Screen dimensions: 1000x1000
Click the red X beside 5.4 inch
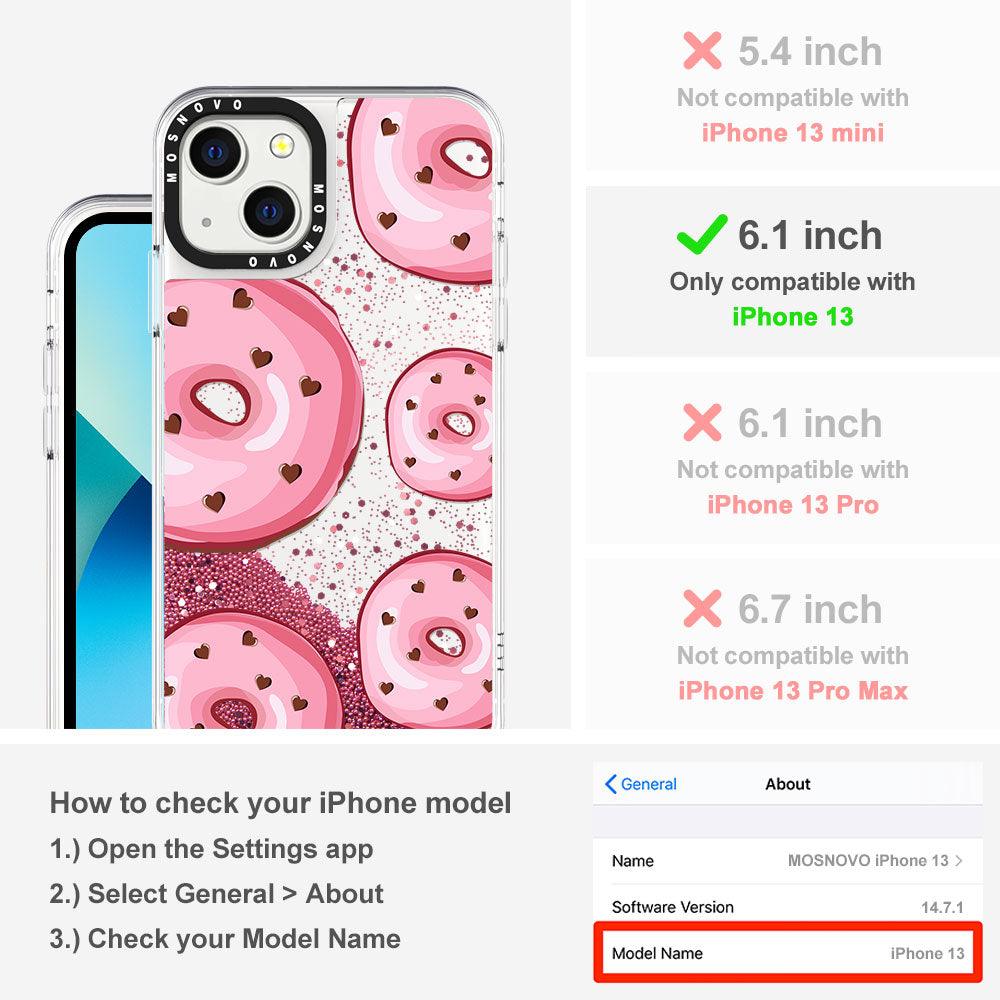coord(702,50)
